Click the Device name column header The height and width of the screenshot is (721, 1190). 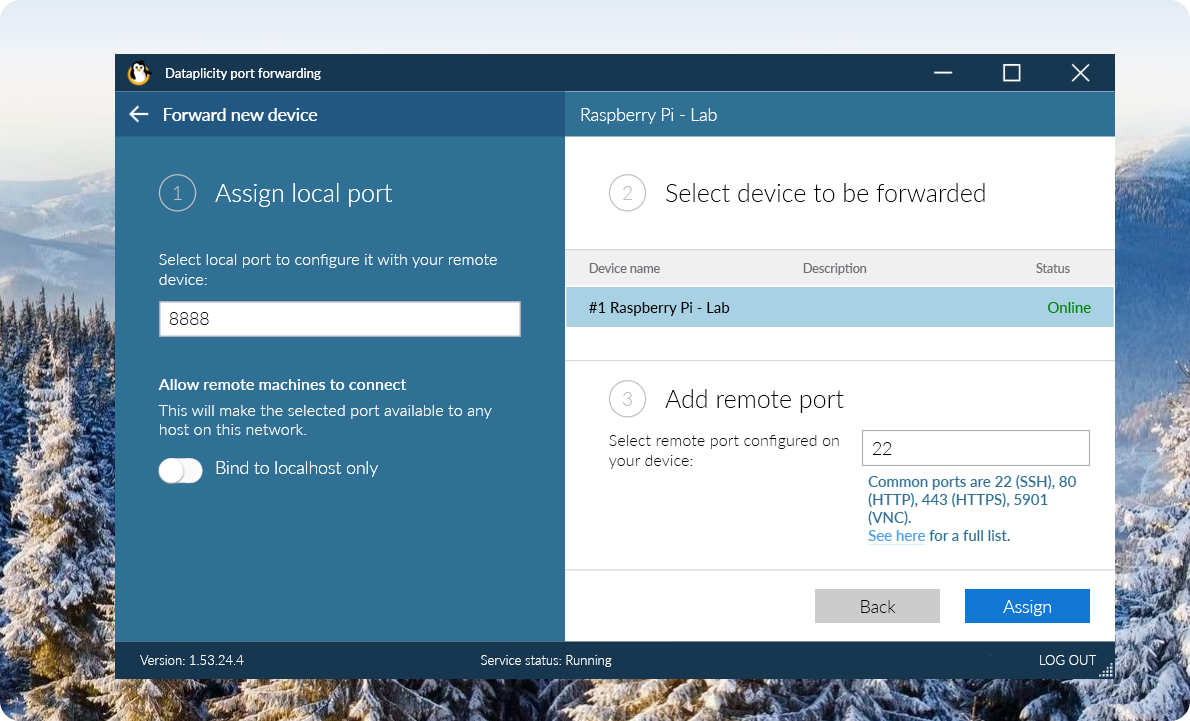point(624,269)
